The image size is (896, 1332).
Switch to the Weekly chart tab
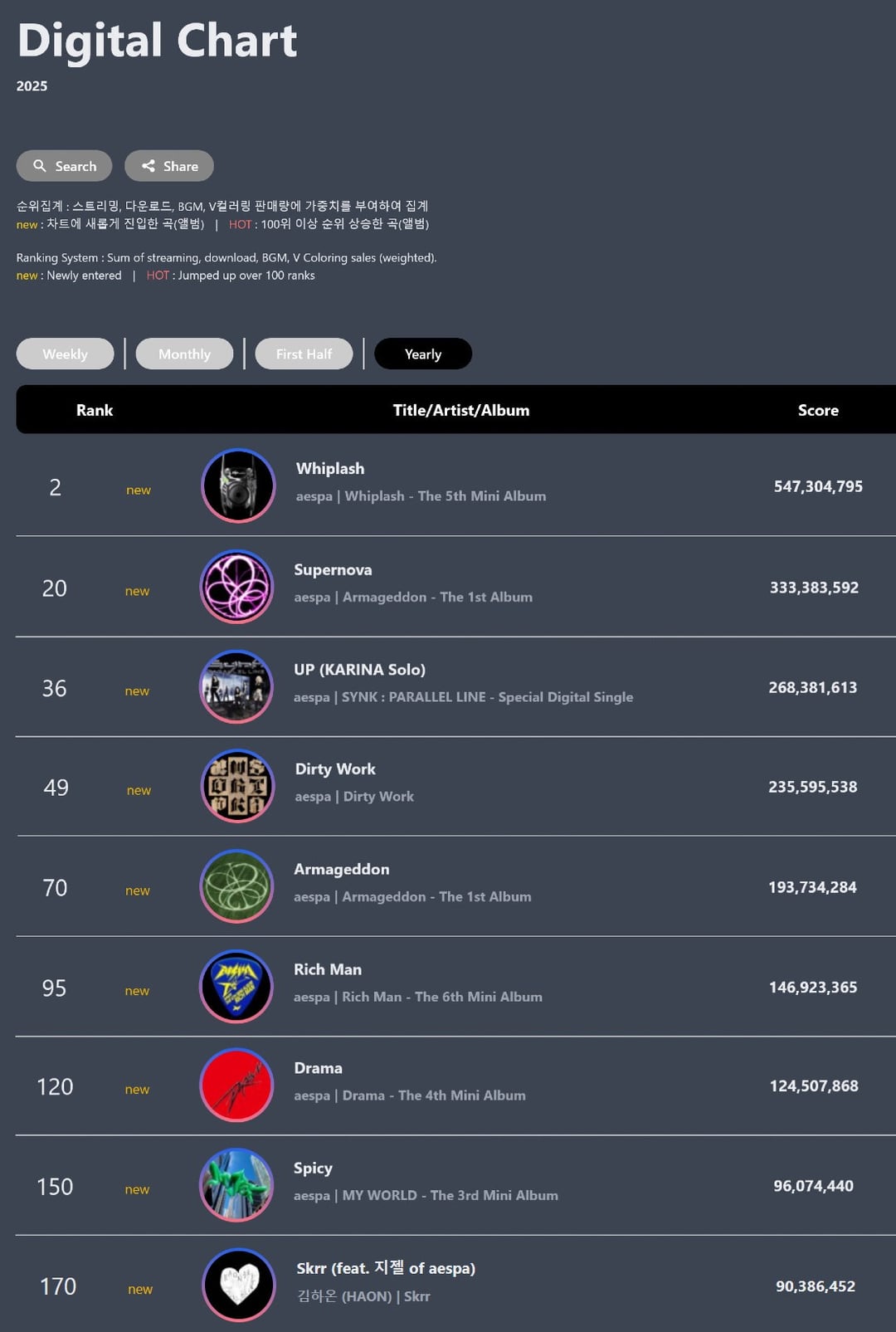click(x=65, y=354)
